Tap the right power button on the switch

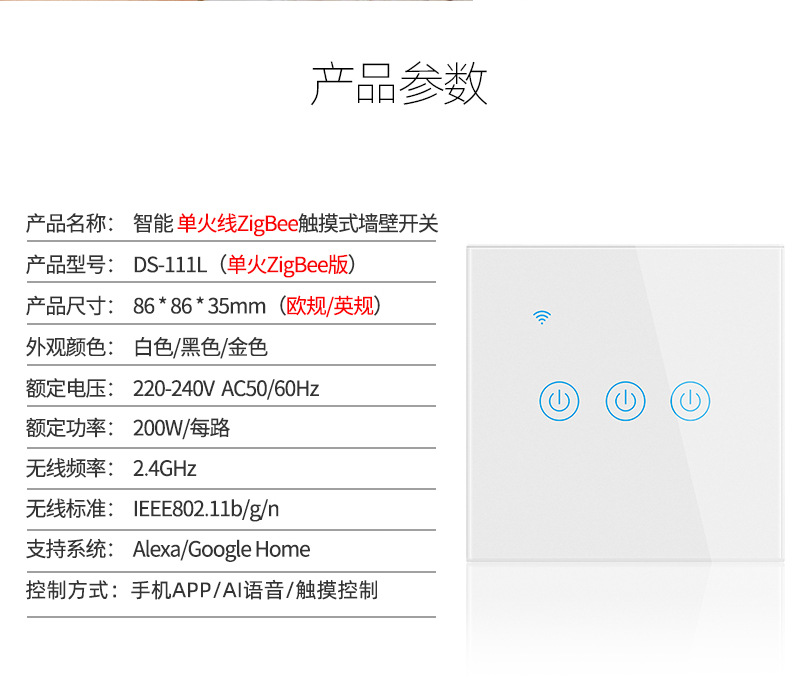click(x=690, y=402)
